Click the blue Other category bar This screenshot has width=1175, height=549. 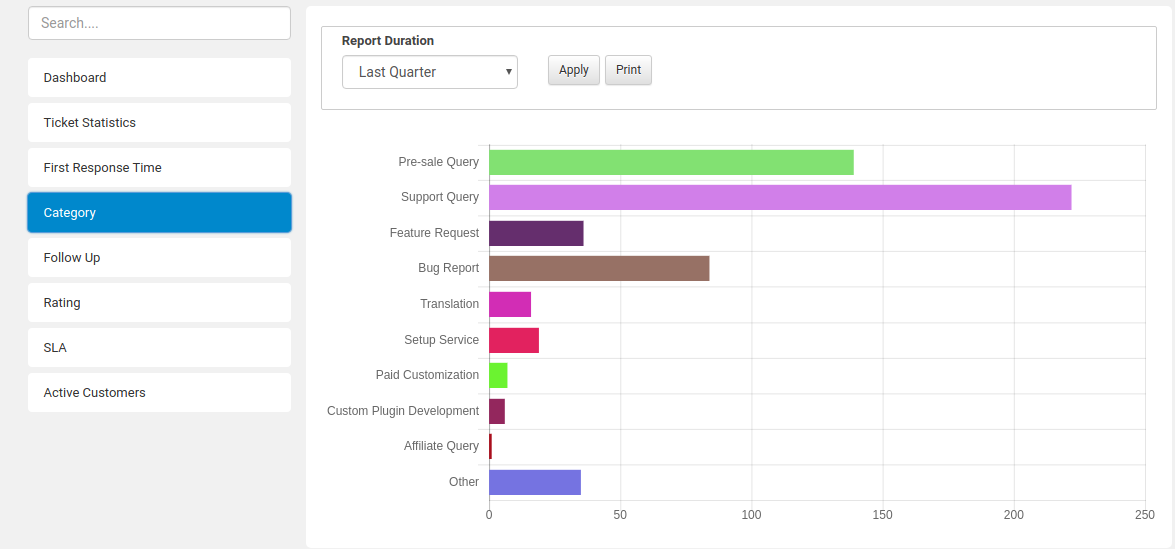point(534,482)
